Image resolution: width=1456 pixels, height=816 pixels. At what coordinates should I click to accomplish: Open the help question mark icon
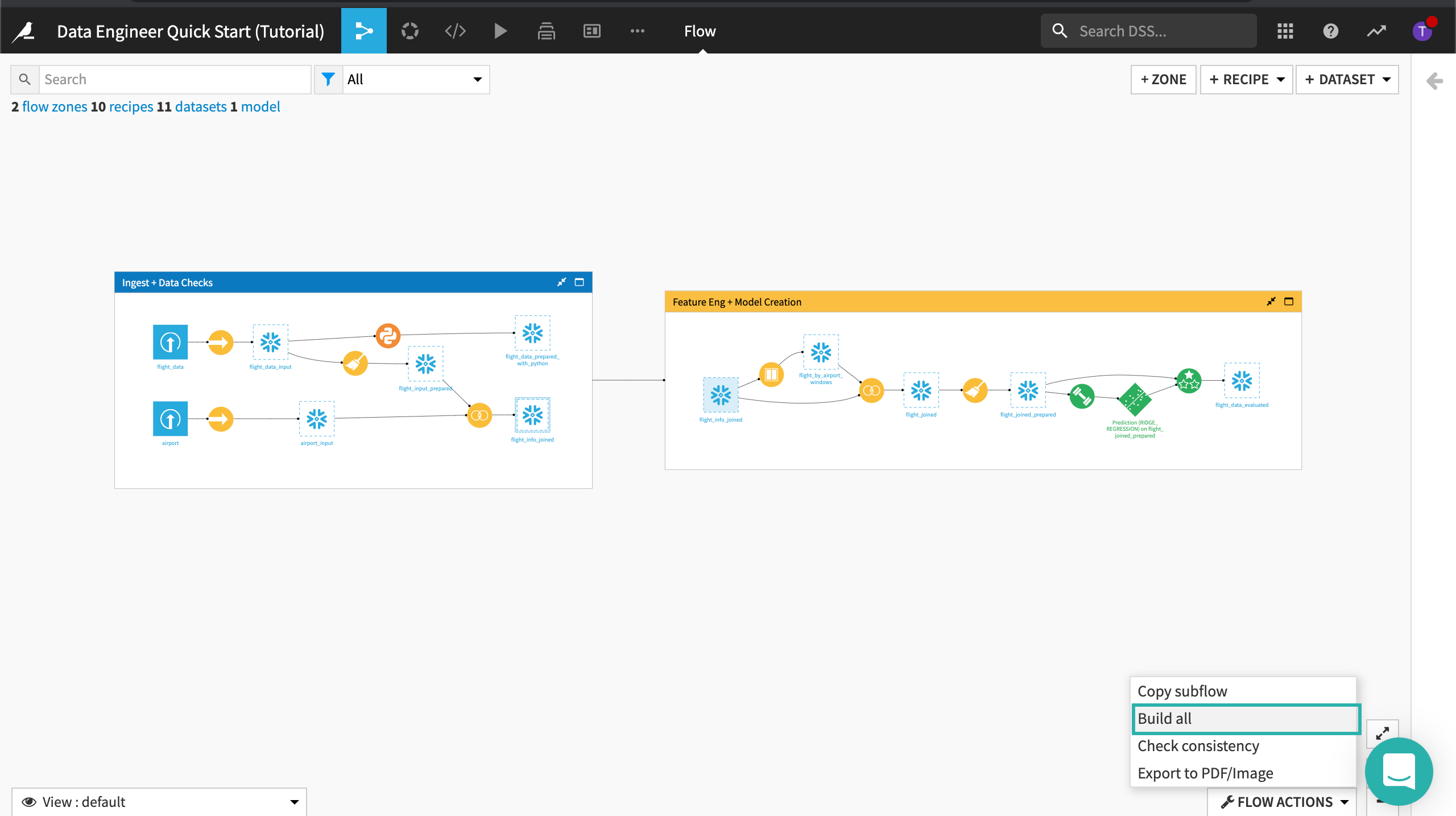point(1330,31)
